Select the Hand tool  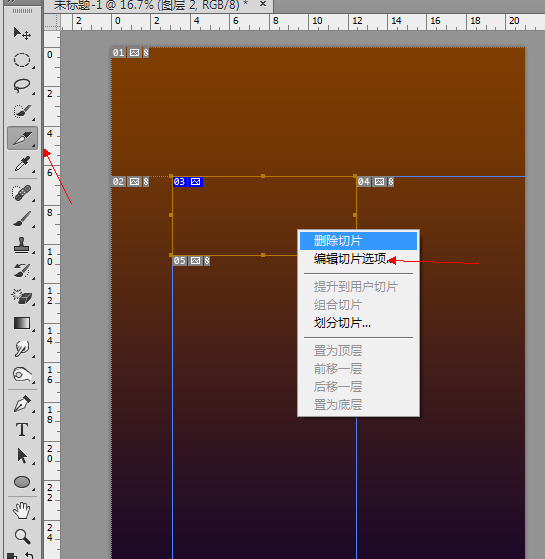click(x=22, y=511)
